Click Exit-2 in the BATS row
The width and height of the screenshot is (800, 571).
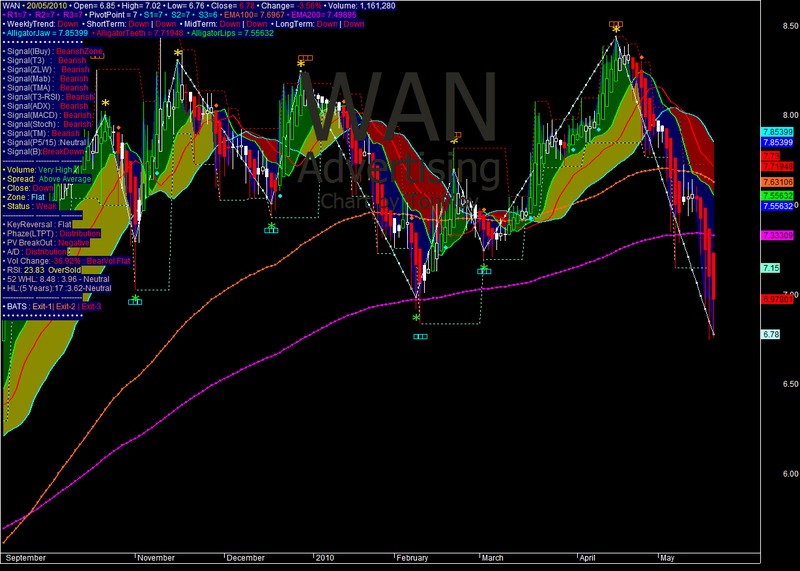point(66,307)
